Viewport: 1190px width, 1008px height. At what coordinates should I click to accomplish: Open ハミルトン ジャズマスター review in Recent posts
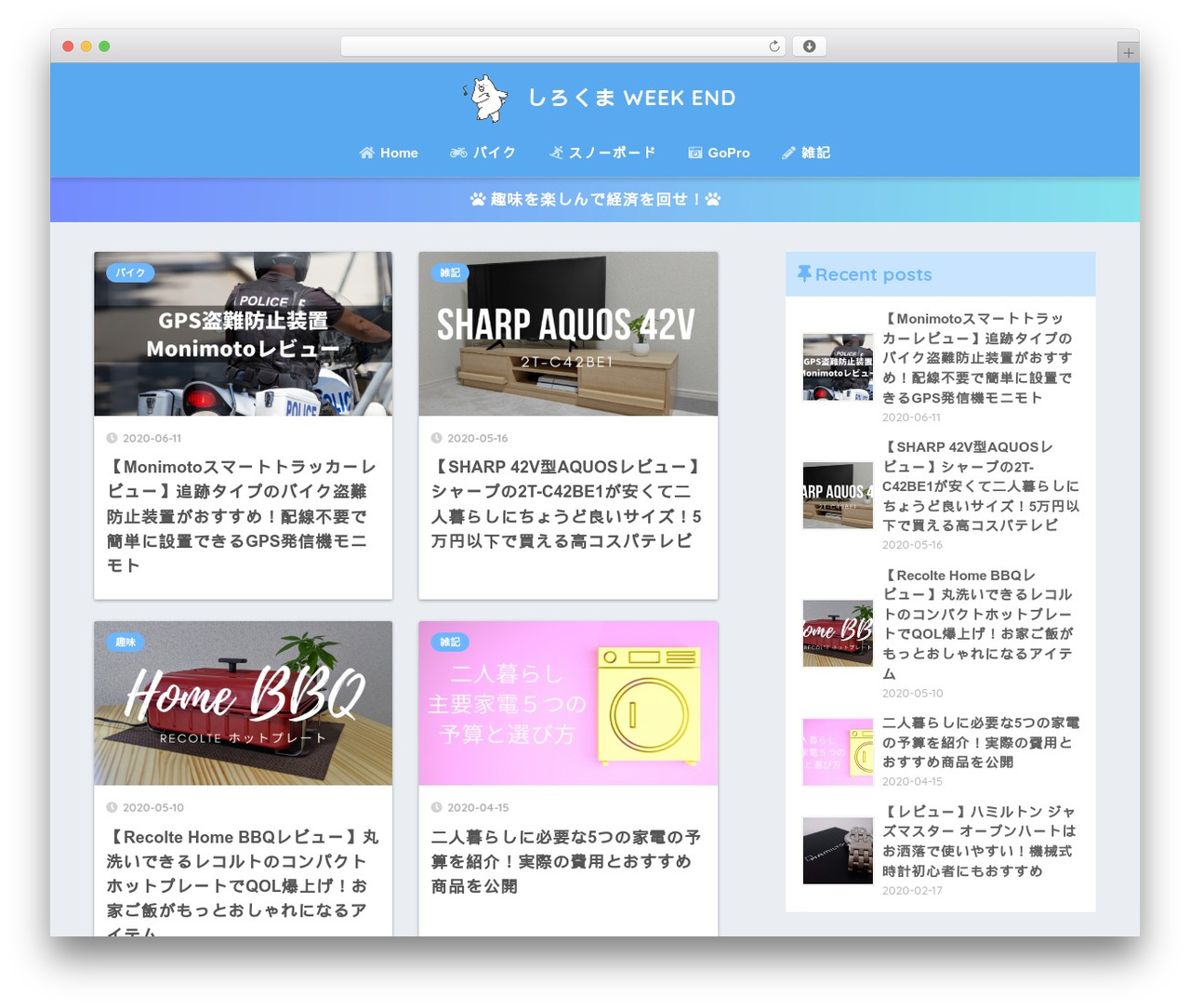979,841
